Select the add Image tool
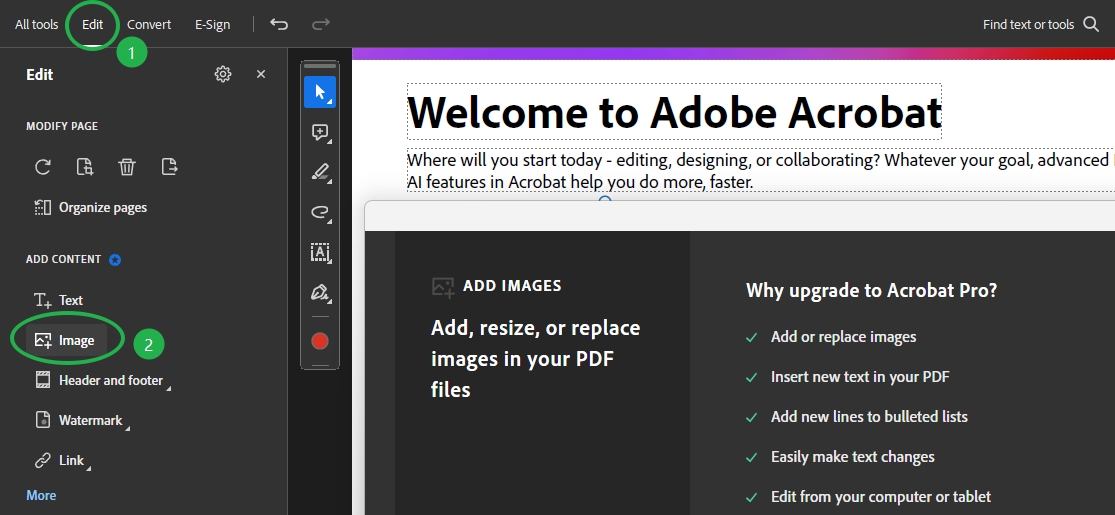Viewport: 1115px width, 515px height. 65,341
